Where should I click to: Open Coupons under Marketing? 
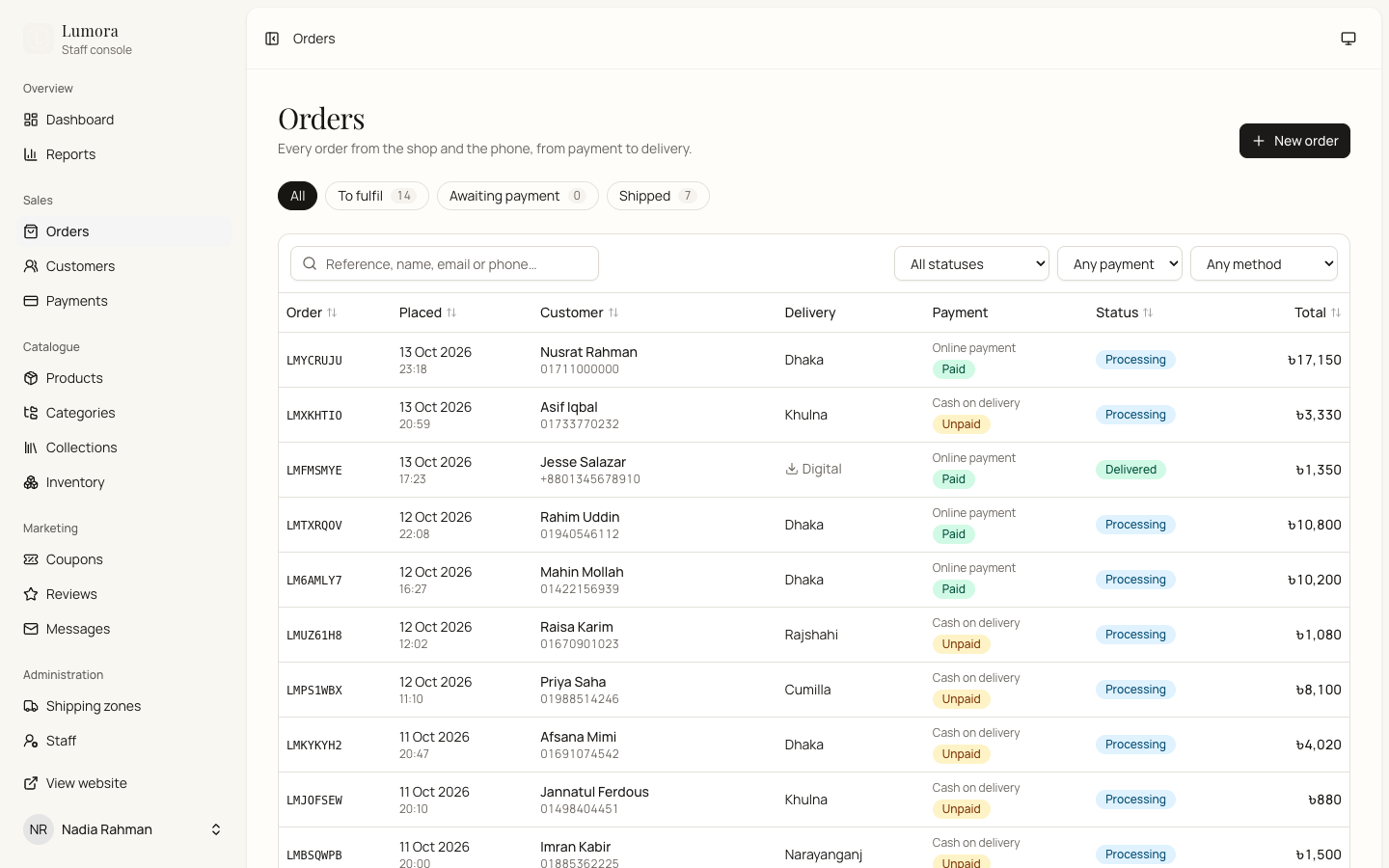(123, 559)
